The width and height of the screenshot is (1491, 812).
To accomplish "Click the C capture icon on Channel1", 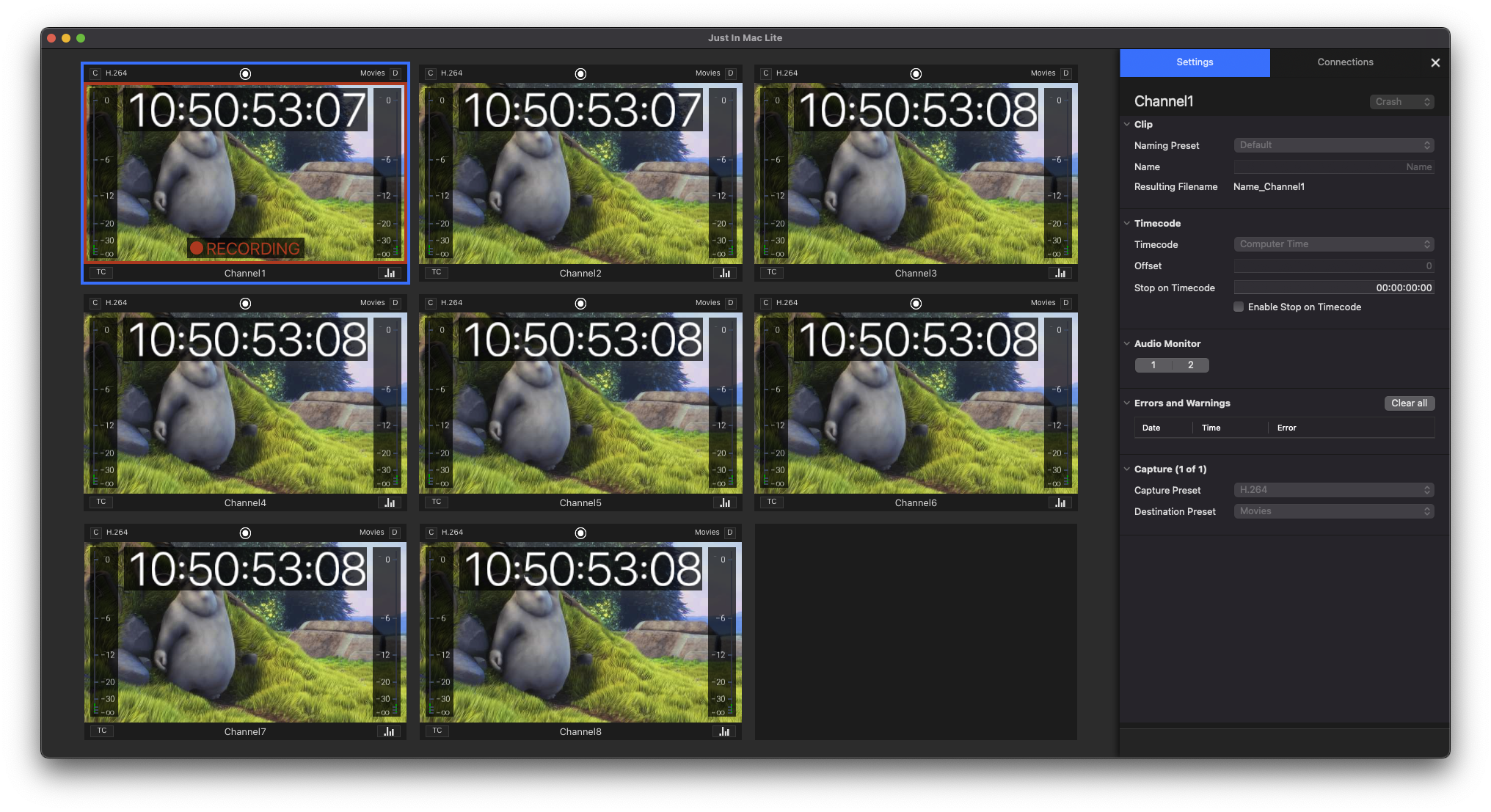I will (x=95, y=73).
